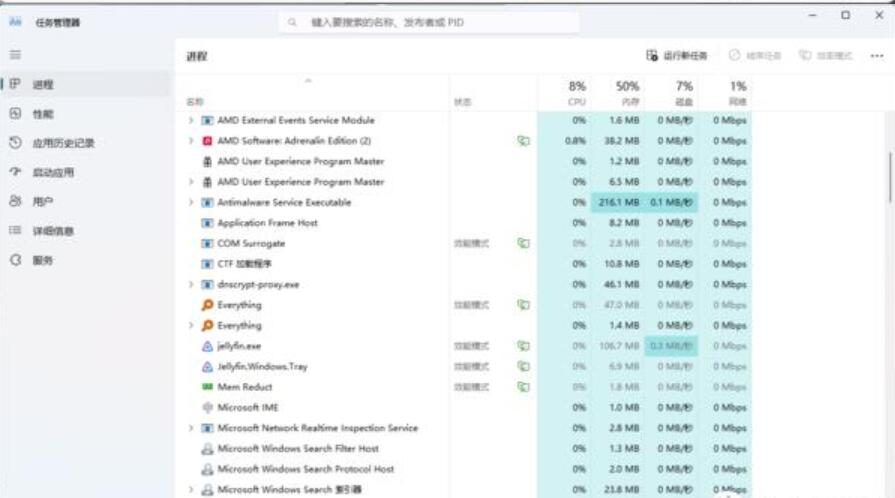This screenshot has width=895, height=498.
Task: Open the three-dots more options menu
Action: 877,56
